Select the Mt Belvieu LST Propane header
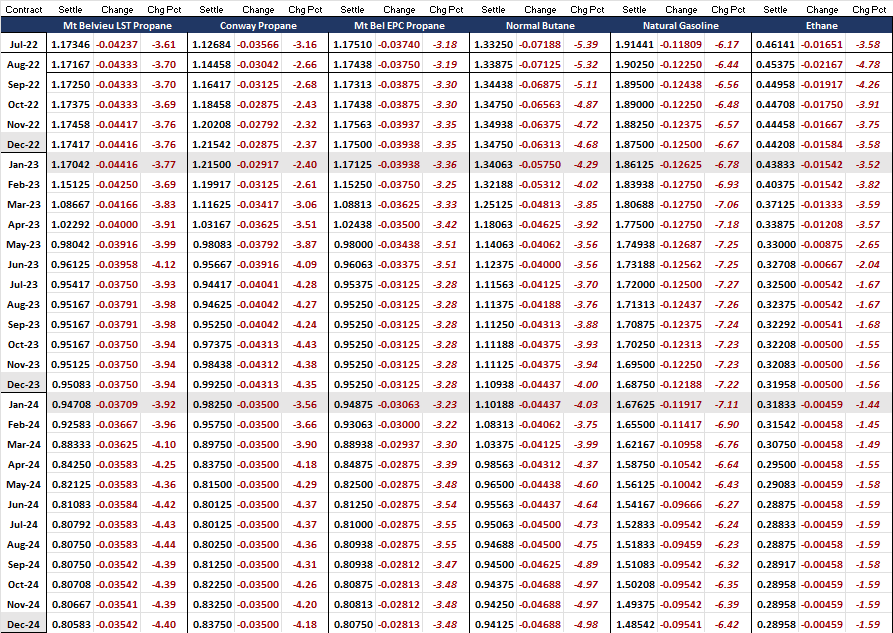The height and width of the screenshot is (633, 893). pyautogui.click(x=117, y=26)
